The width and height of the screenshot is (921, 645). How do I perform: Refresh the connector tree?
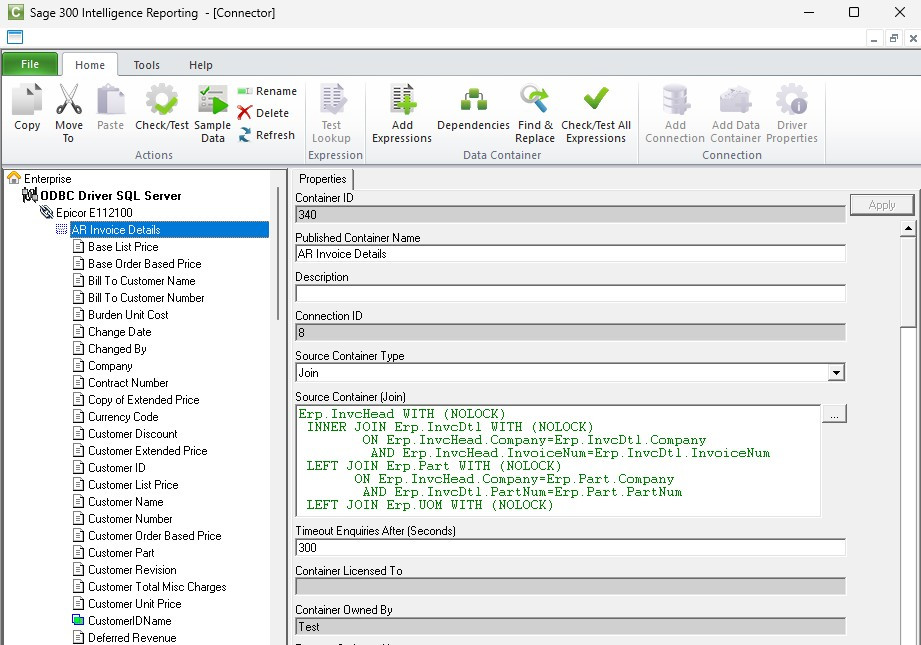(266, 135)
